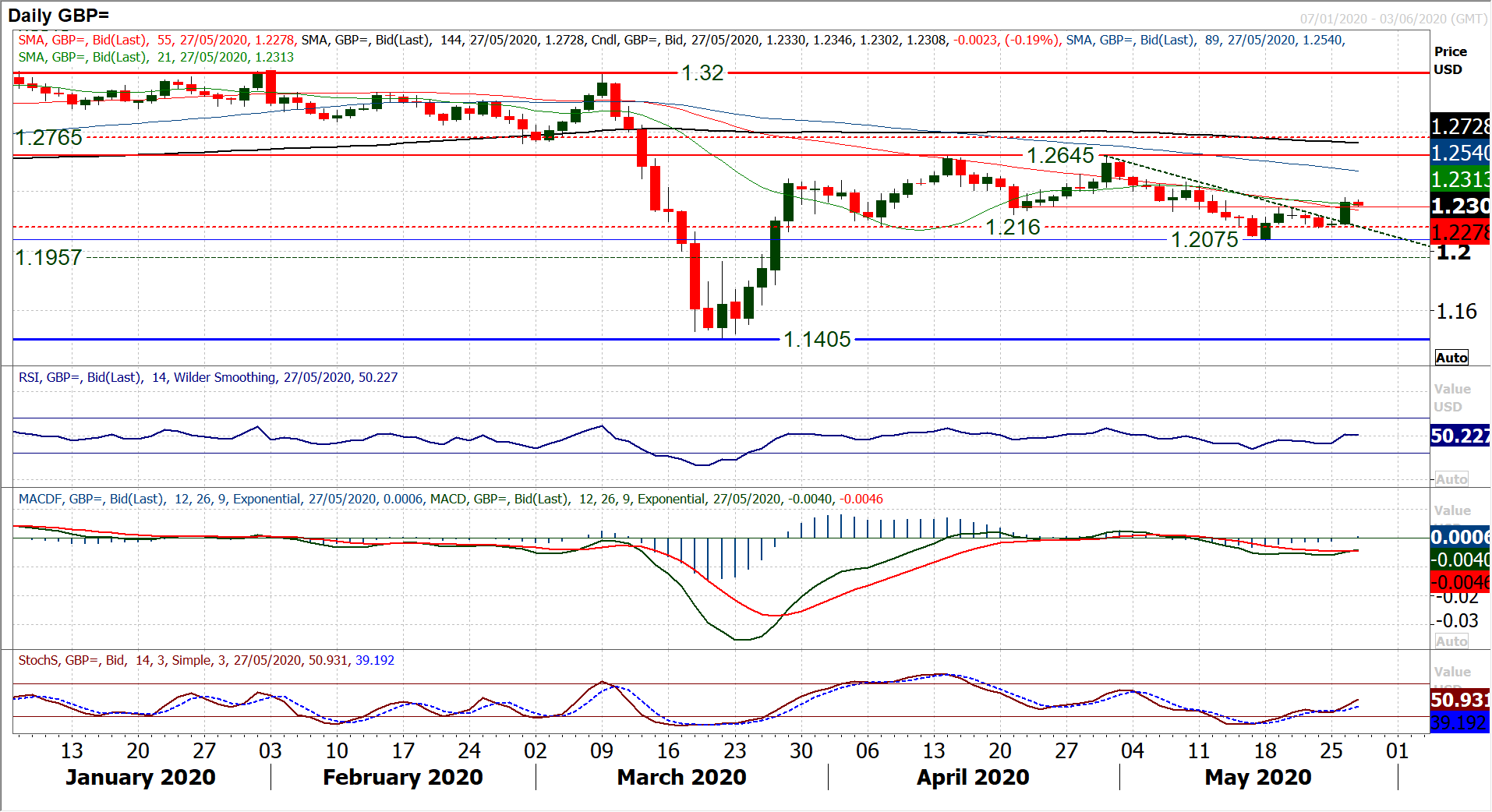This screenshot has width=1492, height=812.
Task: Select the StochS indicator legend text
Action: coord(207,661)
